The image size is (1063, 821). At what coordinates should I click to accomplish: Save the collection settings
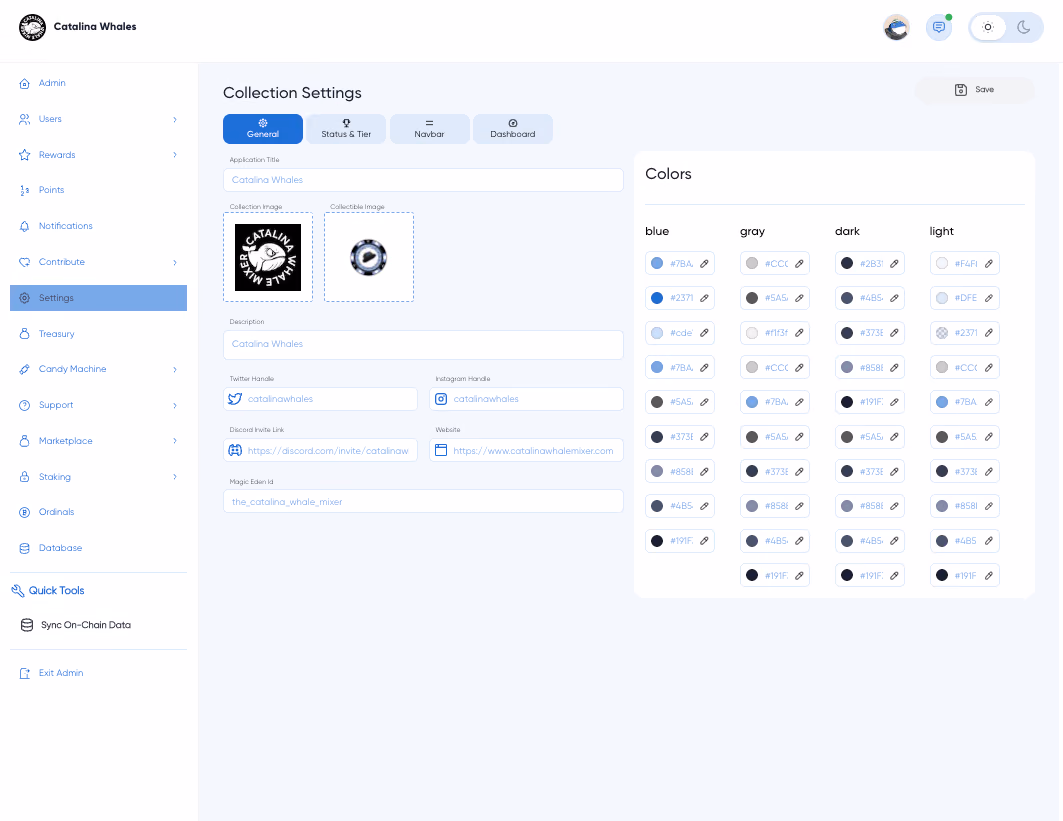click(975, 89)
